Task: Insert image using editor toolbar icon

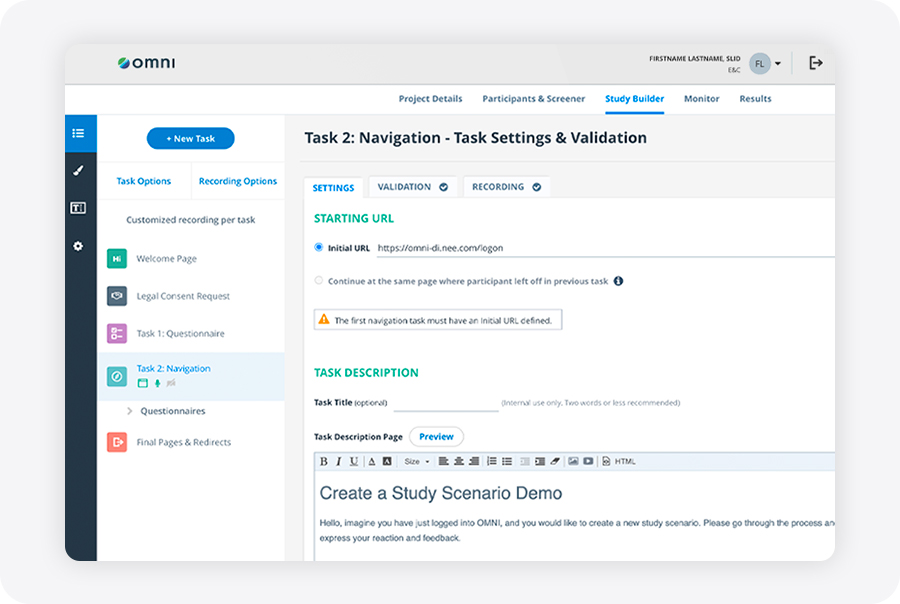Action: point(573,461)
